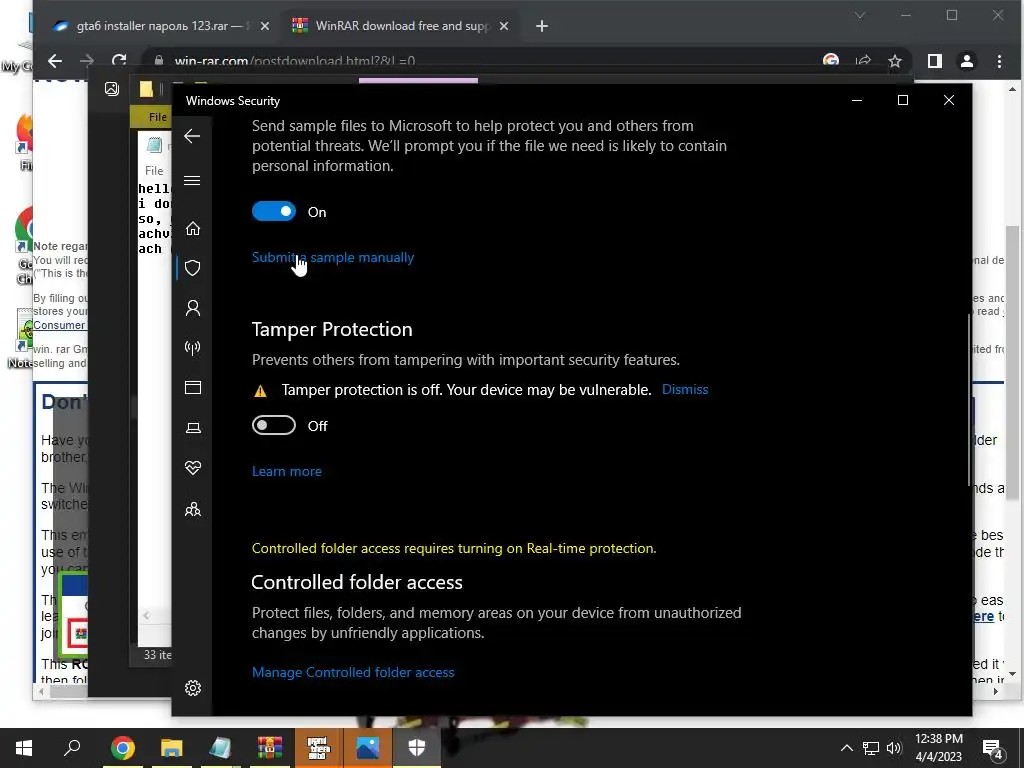The width and height of the screenshot is (1024, 768).
Task: Click the Chrome share page icon
Action: click(x=863, y=61)
